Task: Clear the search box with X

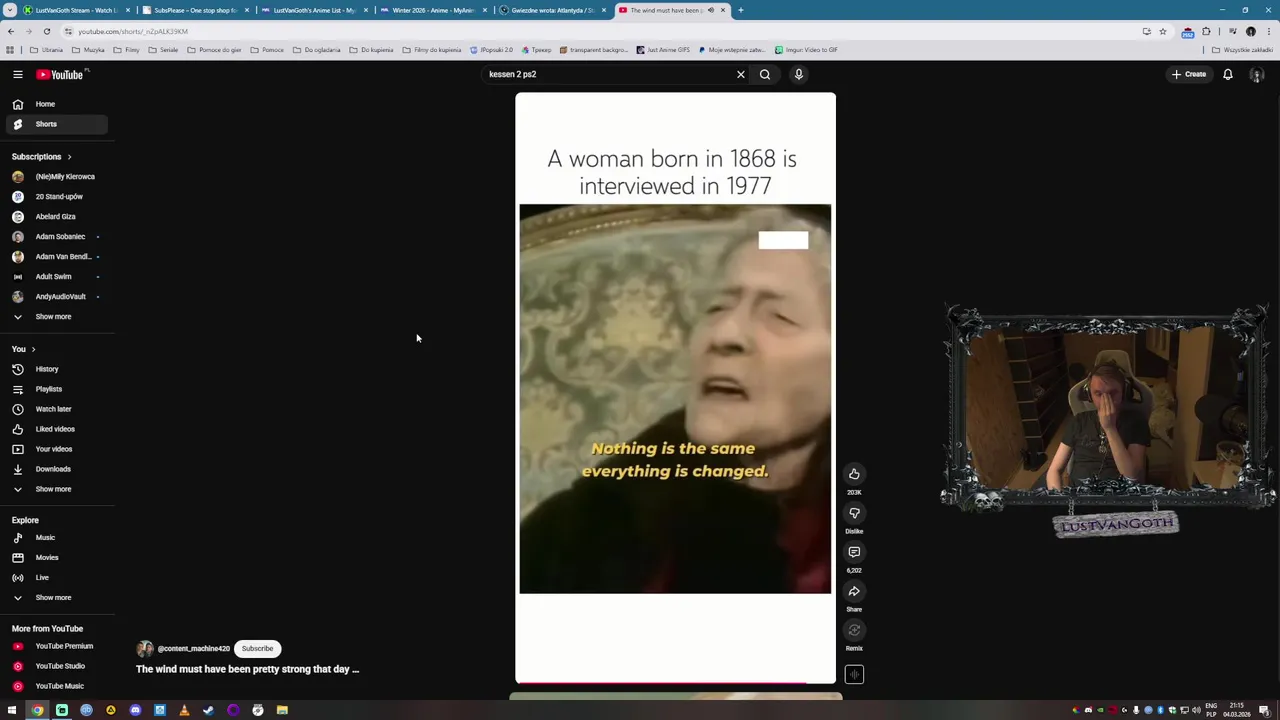Action: pyautogui.click(x=741, y=74)
